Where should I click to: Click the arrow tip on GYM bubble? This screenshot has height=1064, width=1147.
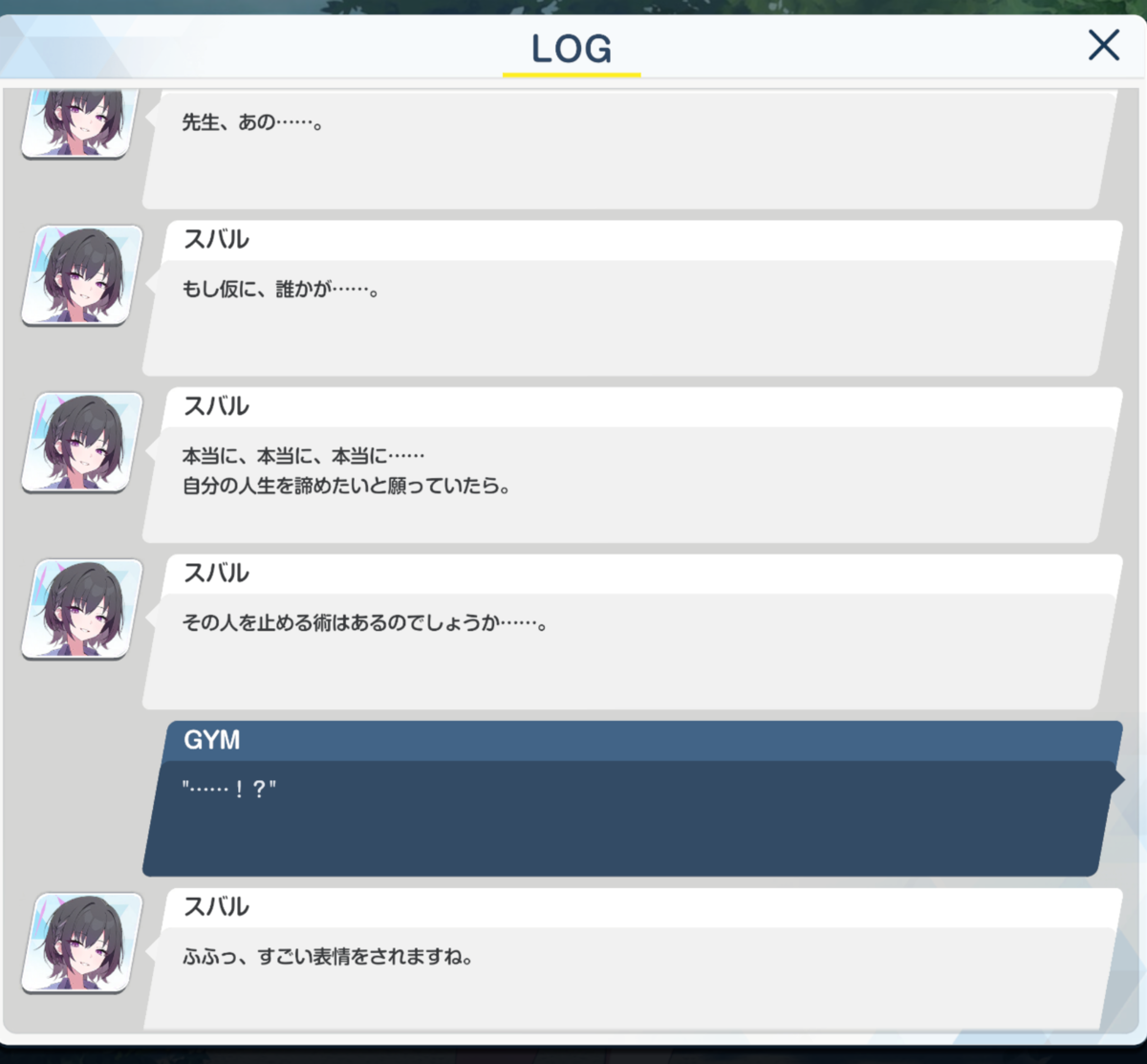(1119, 779)
